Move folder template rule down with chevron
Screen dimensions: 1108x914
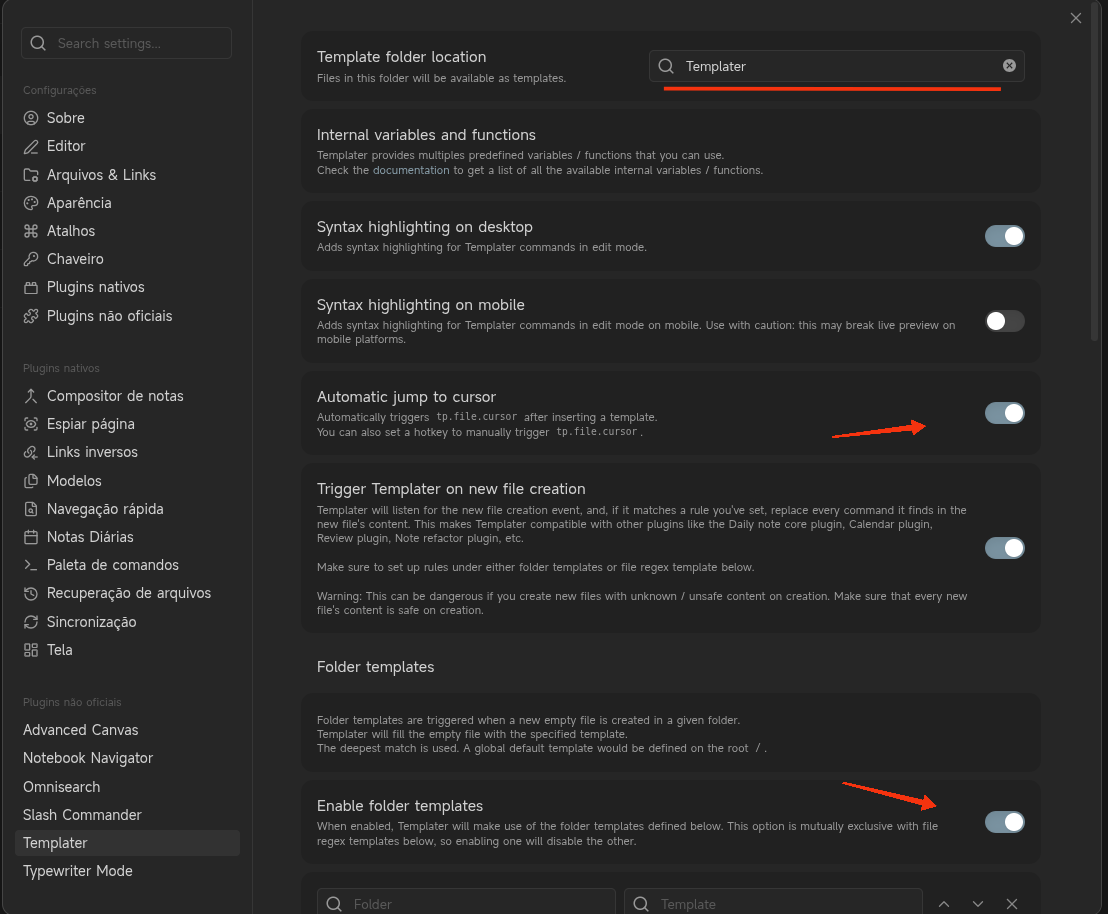click(978, 904)
